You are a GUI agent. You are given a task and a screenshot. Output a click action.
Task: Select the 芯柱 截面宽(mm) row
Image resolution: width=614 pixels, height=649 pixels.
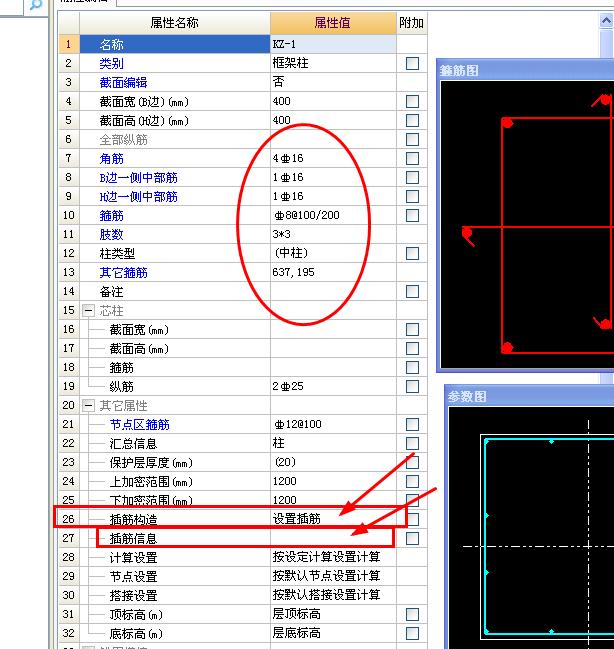click(243, 329)
